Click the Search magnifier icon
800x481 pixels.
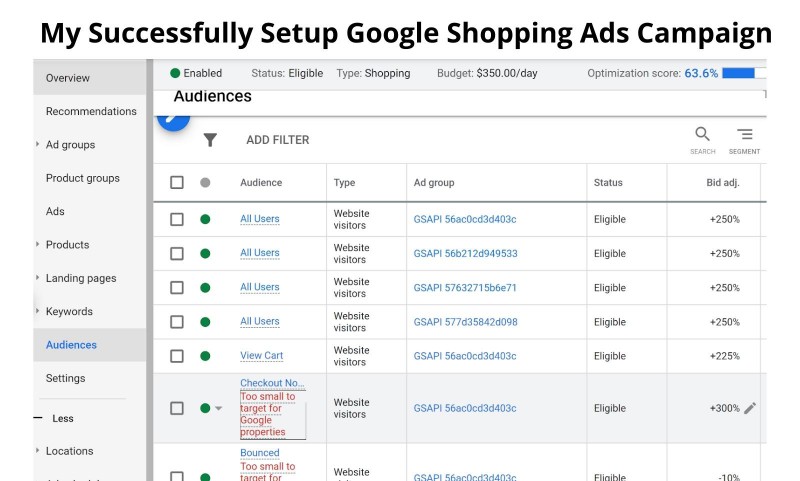tap(703, 134)
